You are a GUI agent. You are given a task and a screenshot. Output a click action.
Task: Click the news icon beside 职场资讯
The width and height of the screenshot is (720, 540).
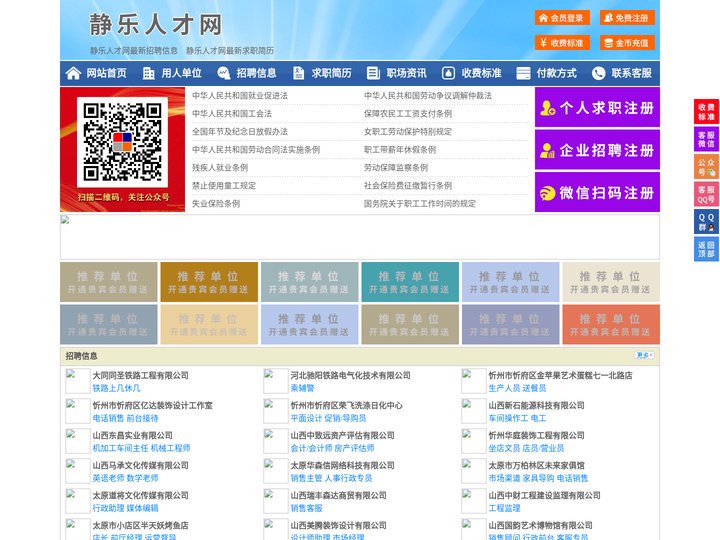click(373, 73)
